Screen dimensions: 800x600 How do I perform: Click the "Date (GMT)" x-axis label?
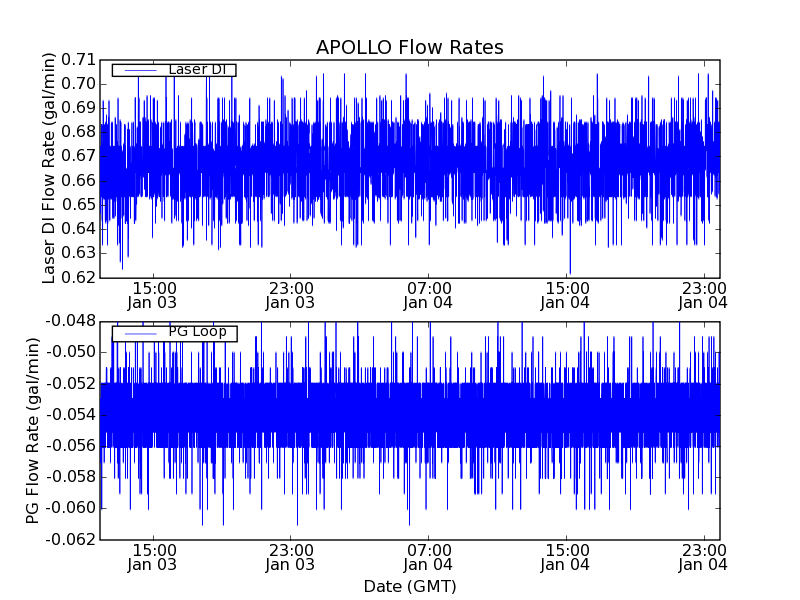410,587
